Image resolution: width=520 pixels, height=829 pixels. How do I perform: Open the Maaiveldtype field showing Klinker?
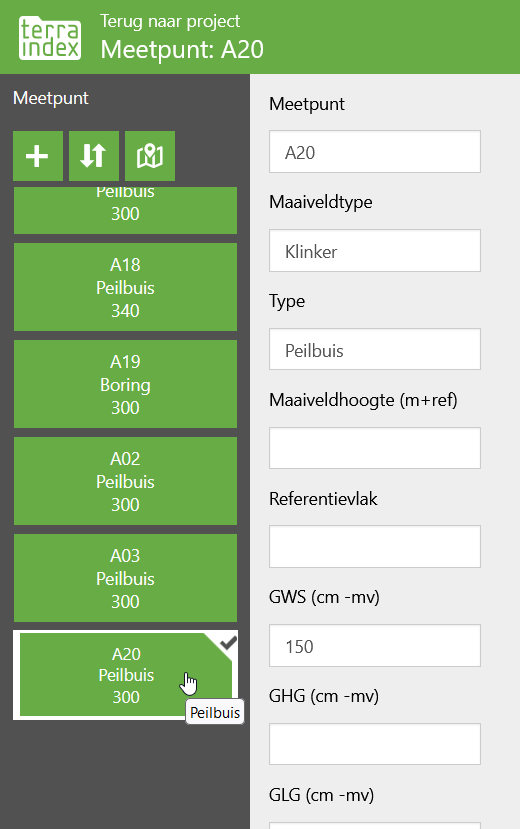click(x=375, y=251)
